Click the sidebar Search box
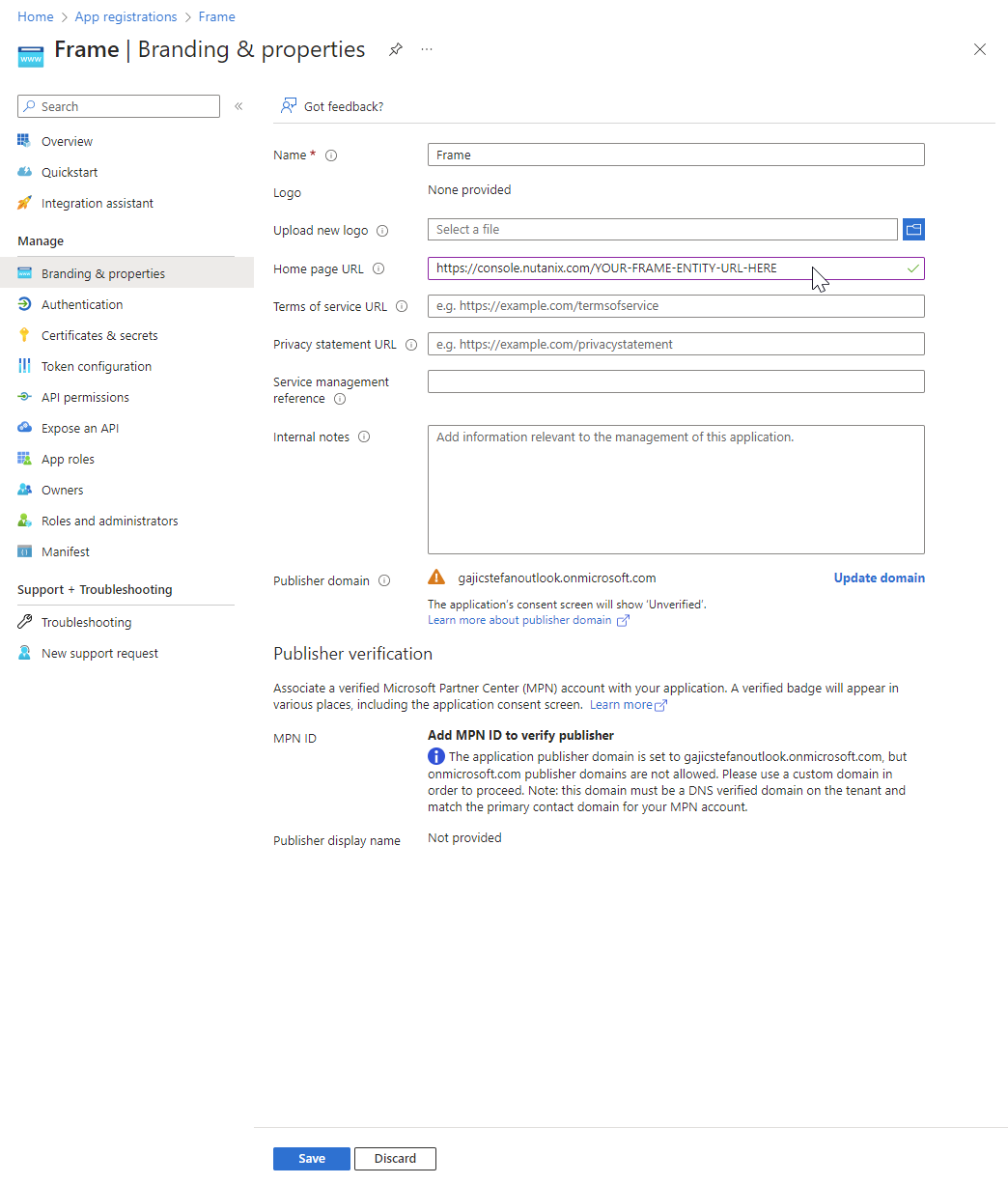This screenshot has height=1184, width=1008. pos(119,106)
